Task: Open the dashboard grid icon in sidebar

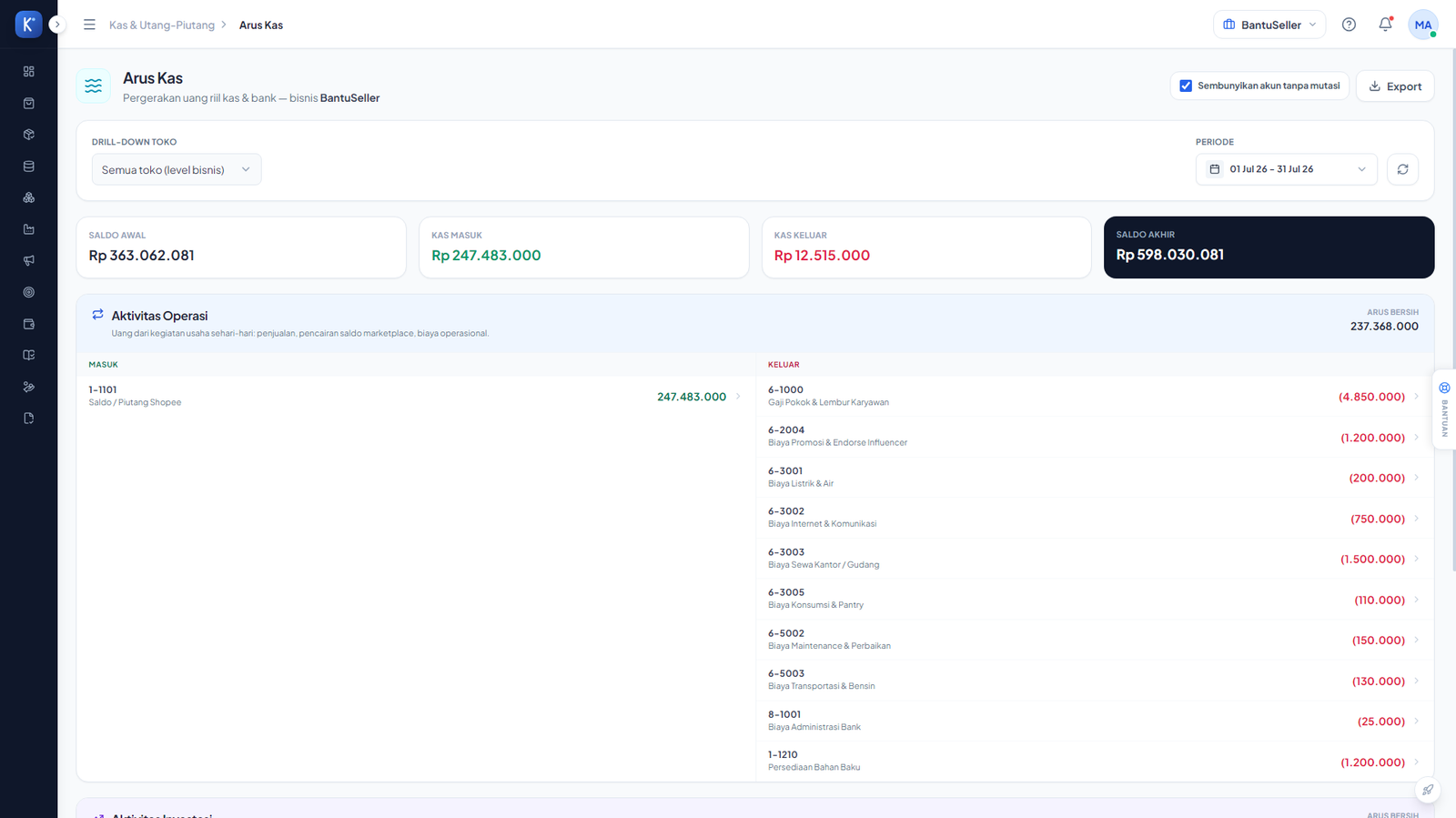Action: 28,71
